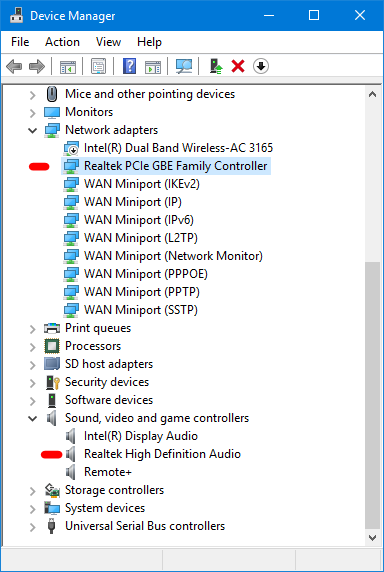Minimize the Device Manager window
Screen dimensions: 384x572
(x=268, y=15)
